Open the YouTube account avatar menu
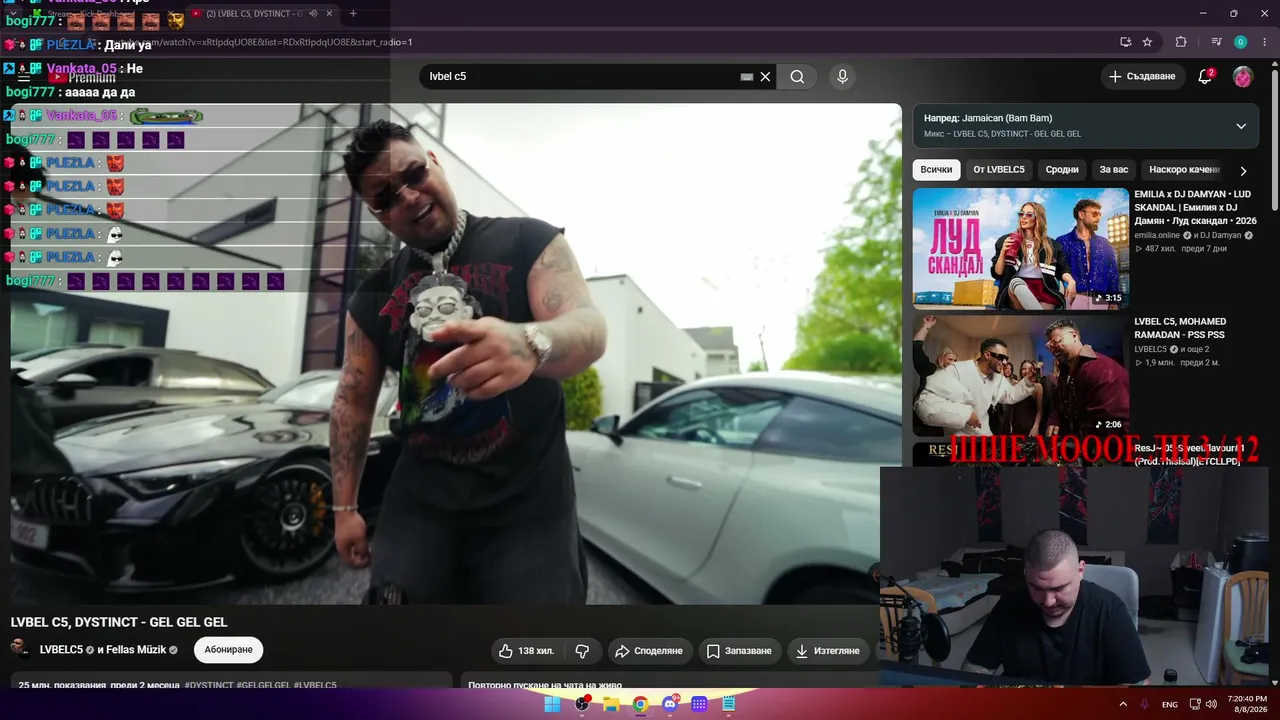 (x=1242, y=77)
